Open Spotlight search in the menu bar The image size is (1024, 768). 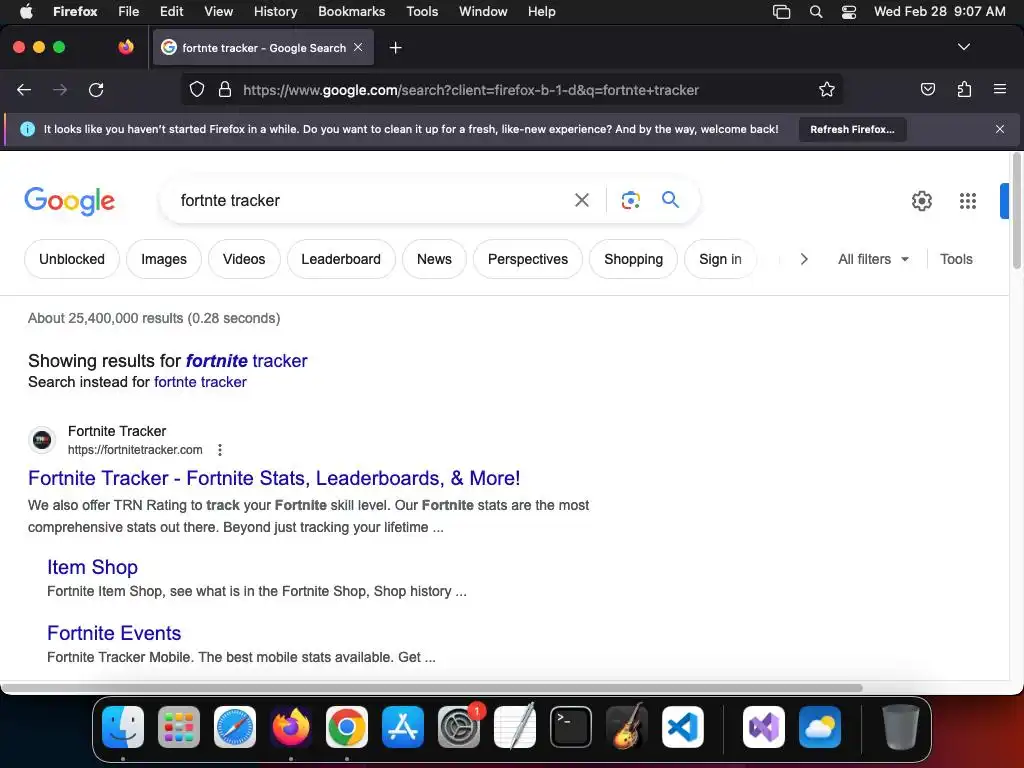point(816,12)
